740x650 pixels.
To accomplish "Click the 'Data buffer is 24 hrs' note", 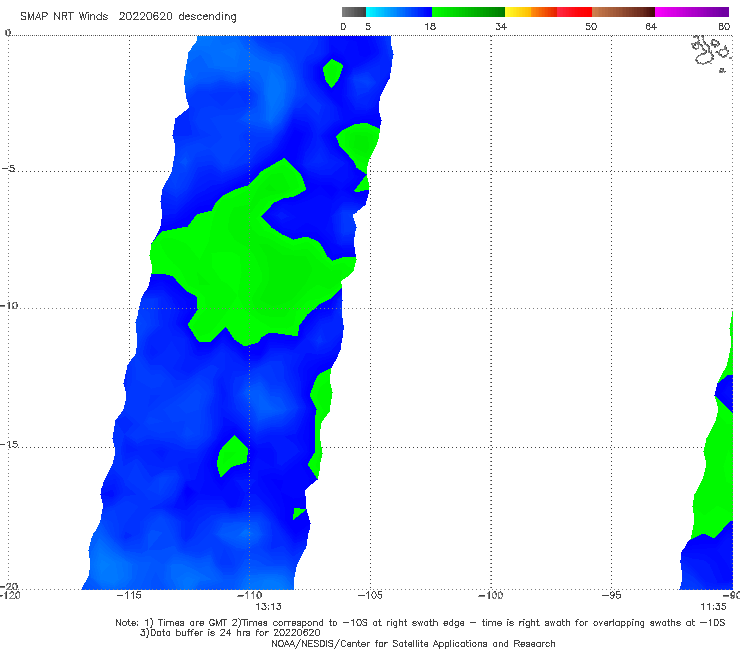I will coord(230,633).
